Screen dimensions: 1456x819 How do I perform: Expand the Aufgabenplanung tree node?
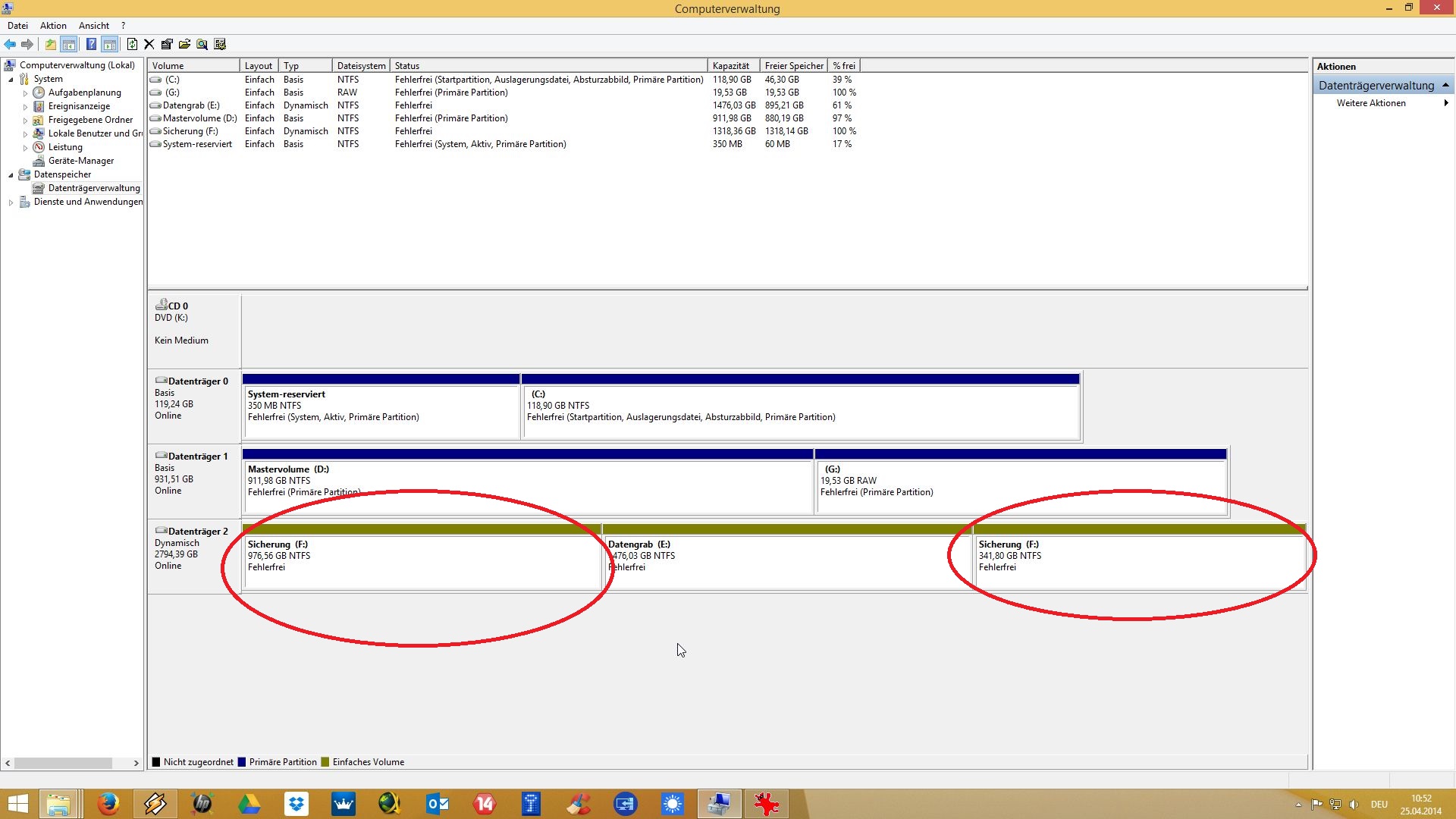click(x=25, y=93)
